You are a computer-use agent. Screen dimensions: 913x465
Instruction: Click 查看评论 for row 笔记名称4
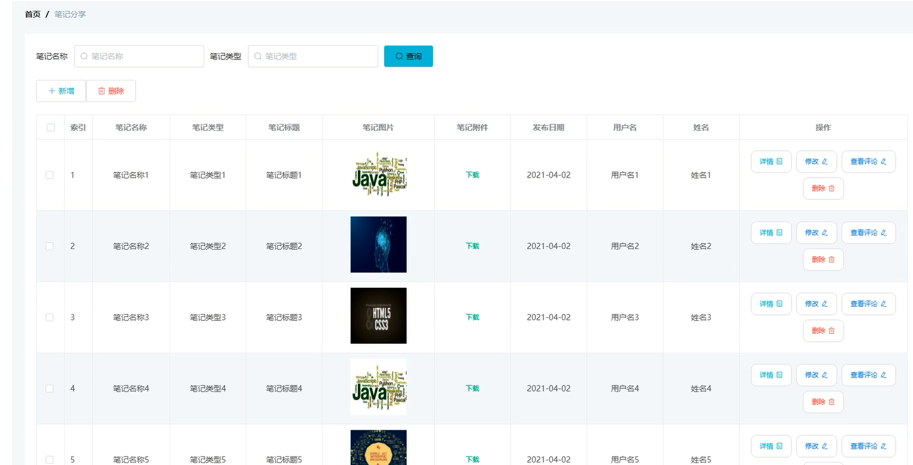coord(868,375)
